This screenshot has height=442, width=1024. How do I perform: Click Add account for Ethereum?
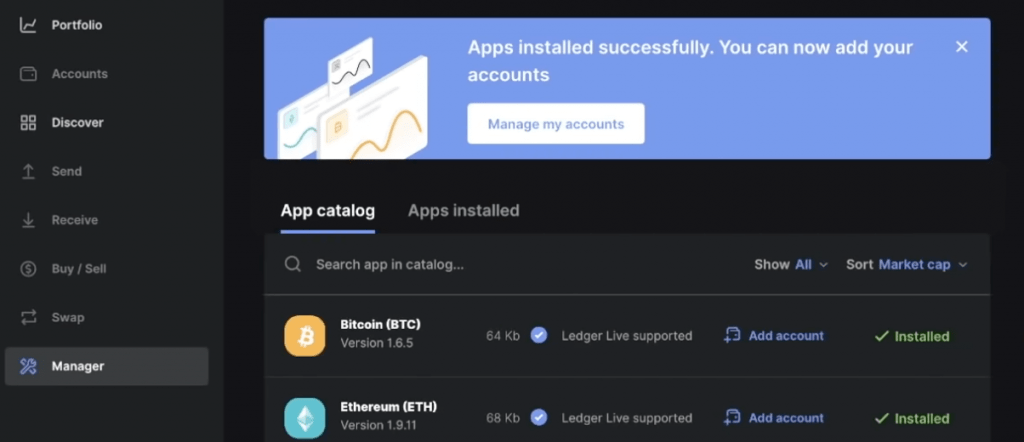point(774,418)
